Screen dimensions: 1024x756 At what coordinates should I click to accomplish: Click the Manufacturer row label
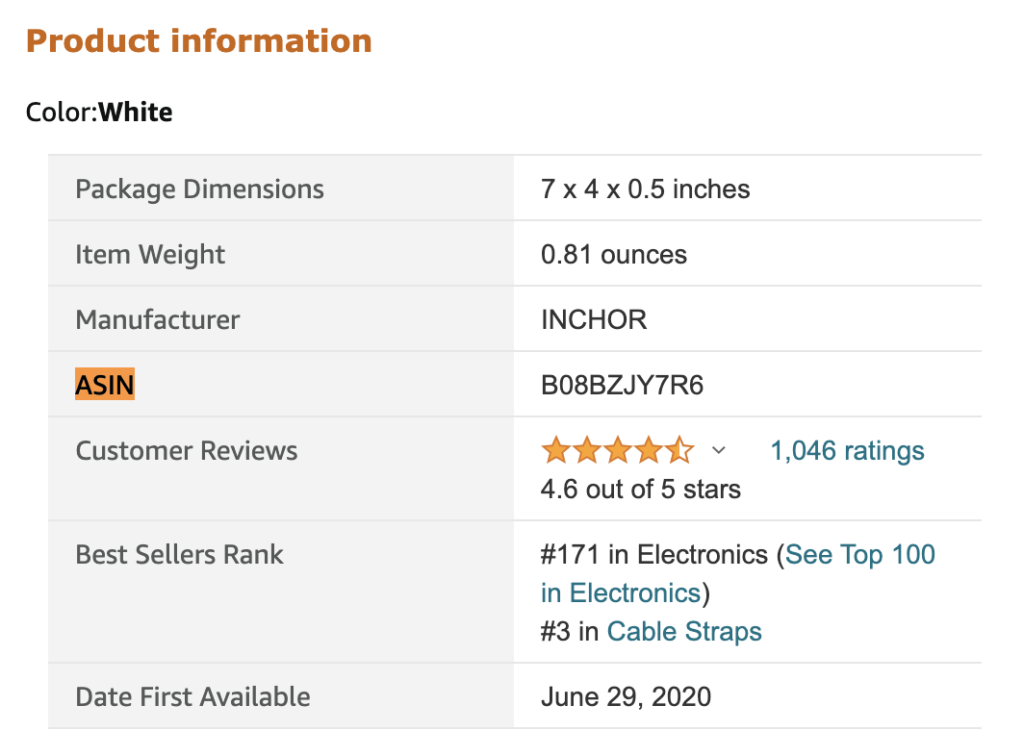157,320
